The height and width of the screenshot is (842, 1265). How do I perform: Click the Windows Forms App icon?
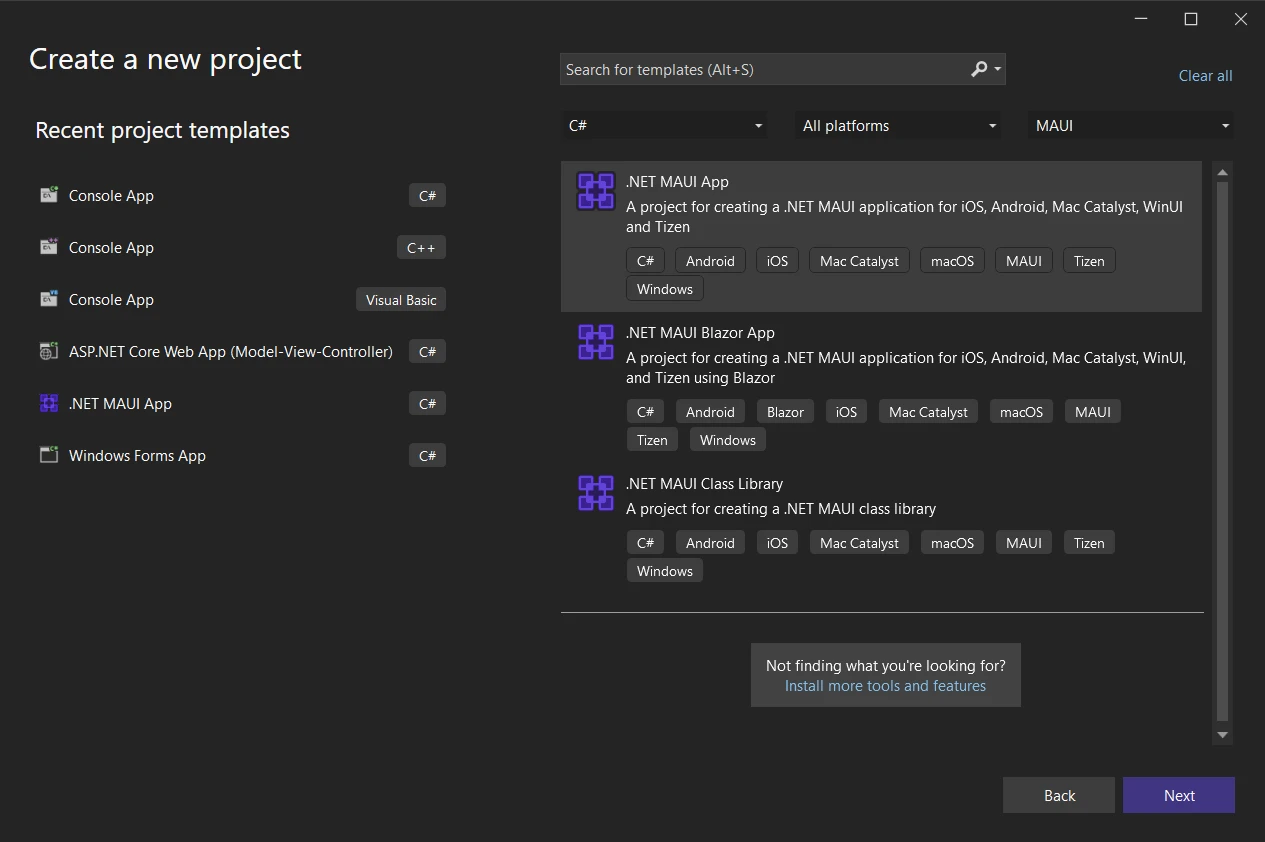pos(49,456)
